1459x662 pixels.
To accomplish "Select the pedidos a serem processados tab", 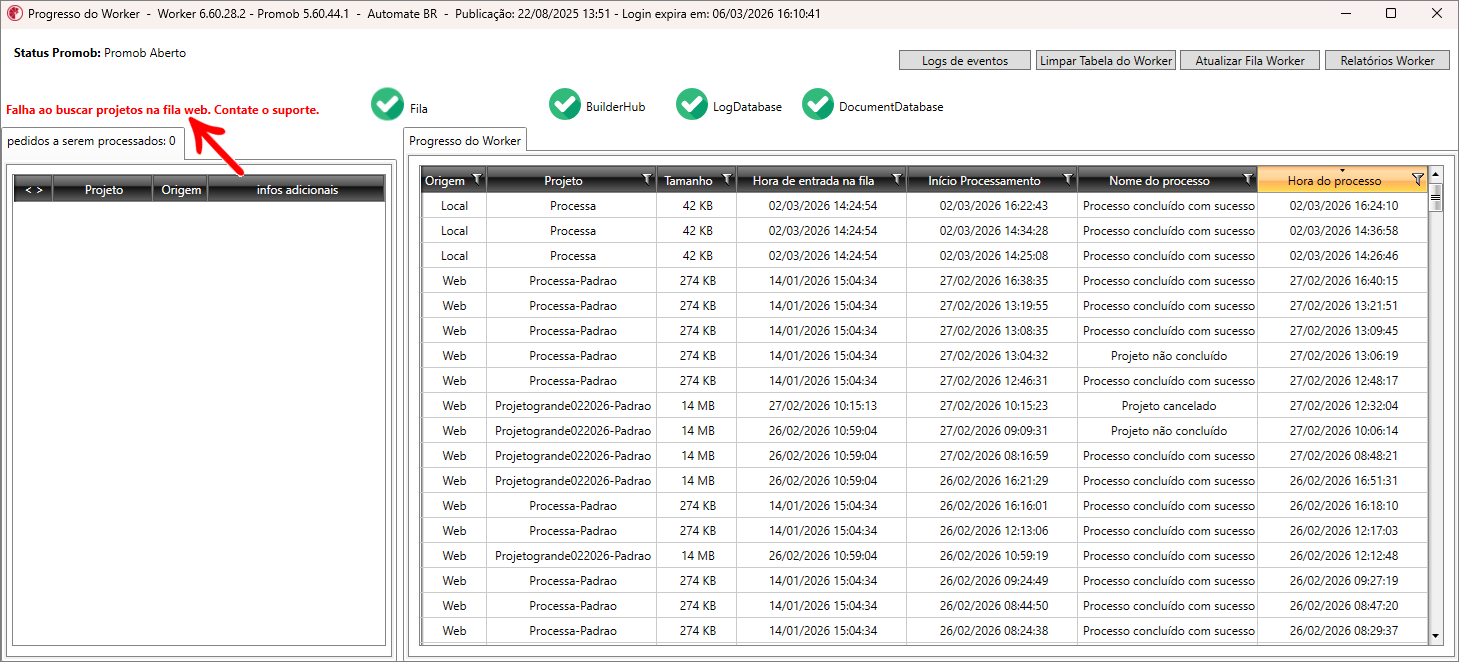I will point(91,141).
